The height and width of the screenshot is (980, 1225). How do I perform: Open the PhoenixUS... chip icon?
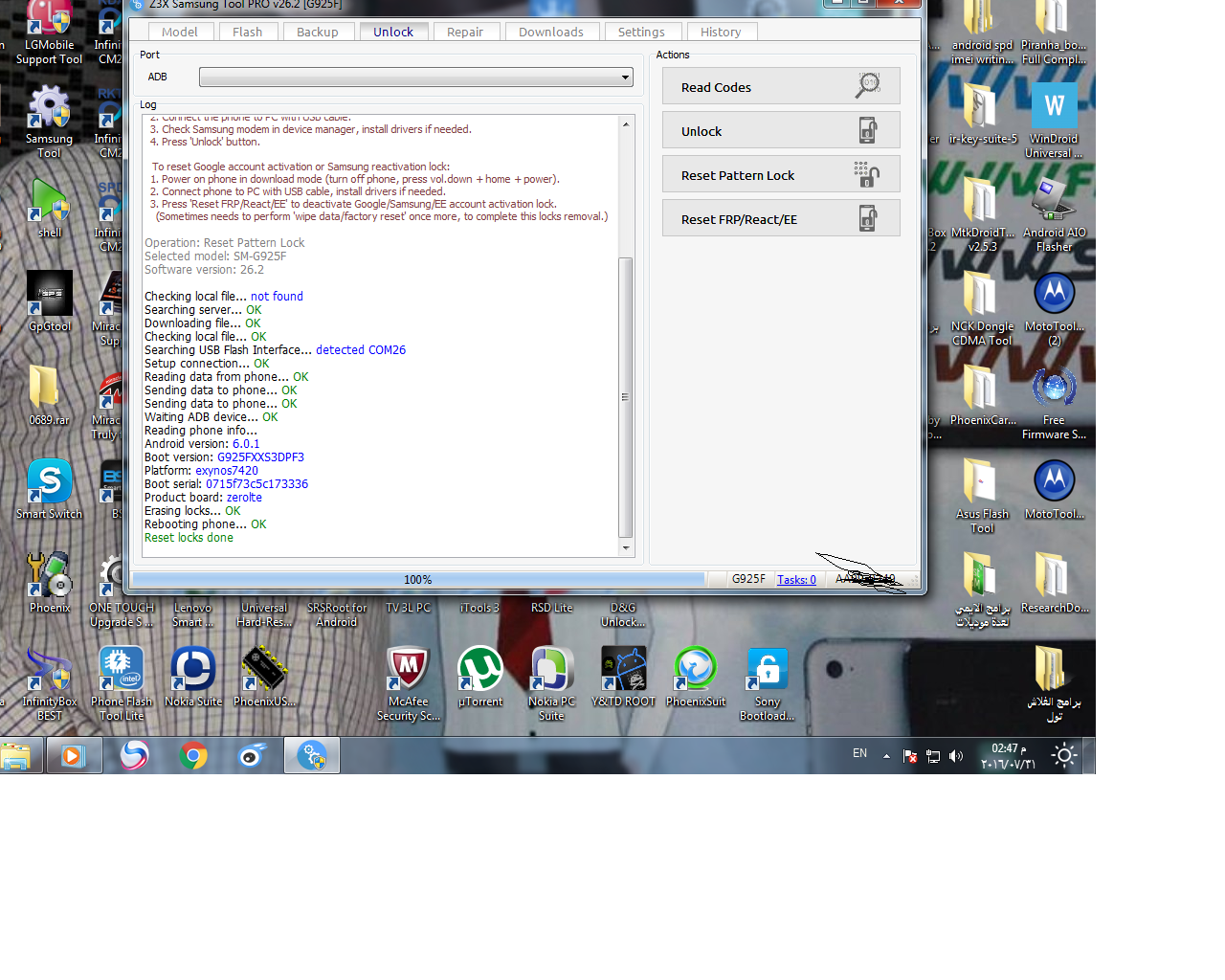click(x=264, y=677)
